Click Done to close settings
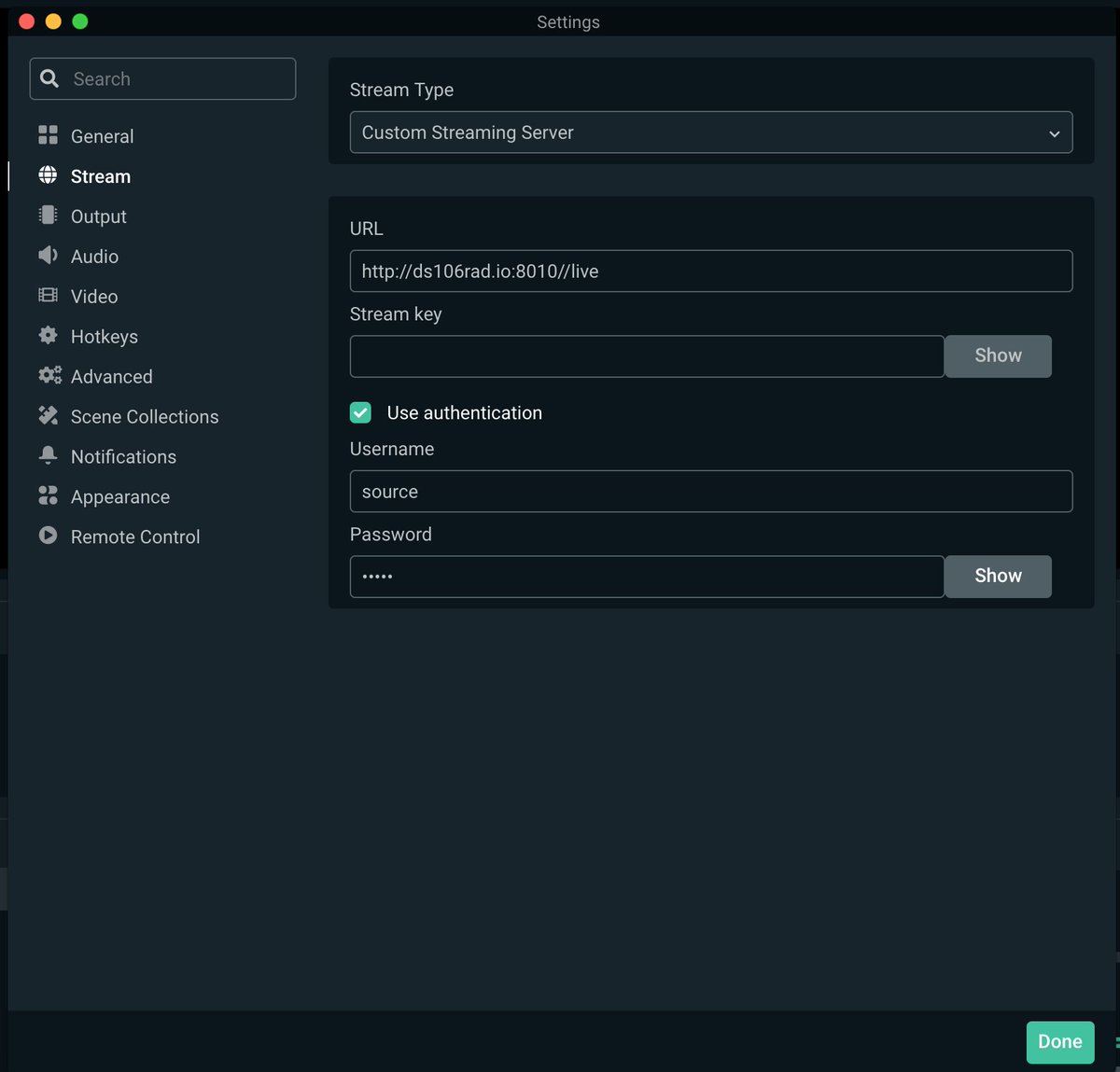This screenshot has height=1072, width=1120. click(x=1060, y=1042)
